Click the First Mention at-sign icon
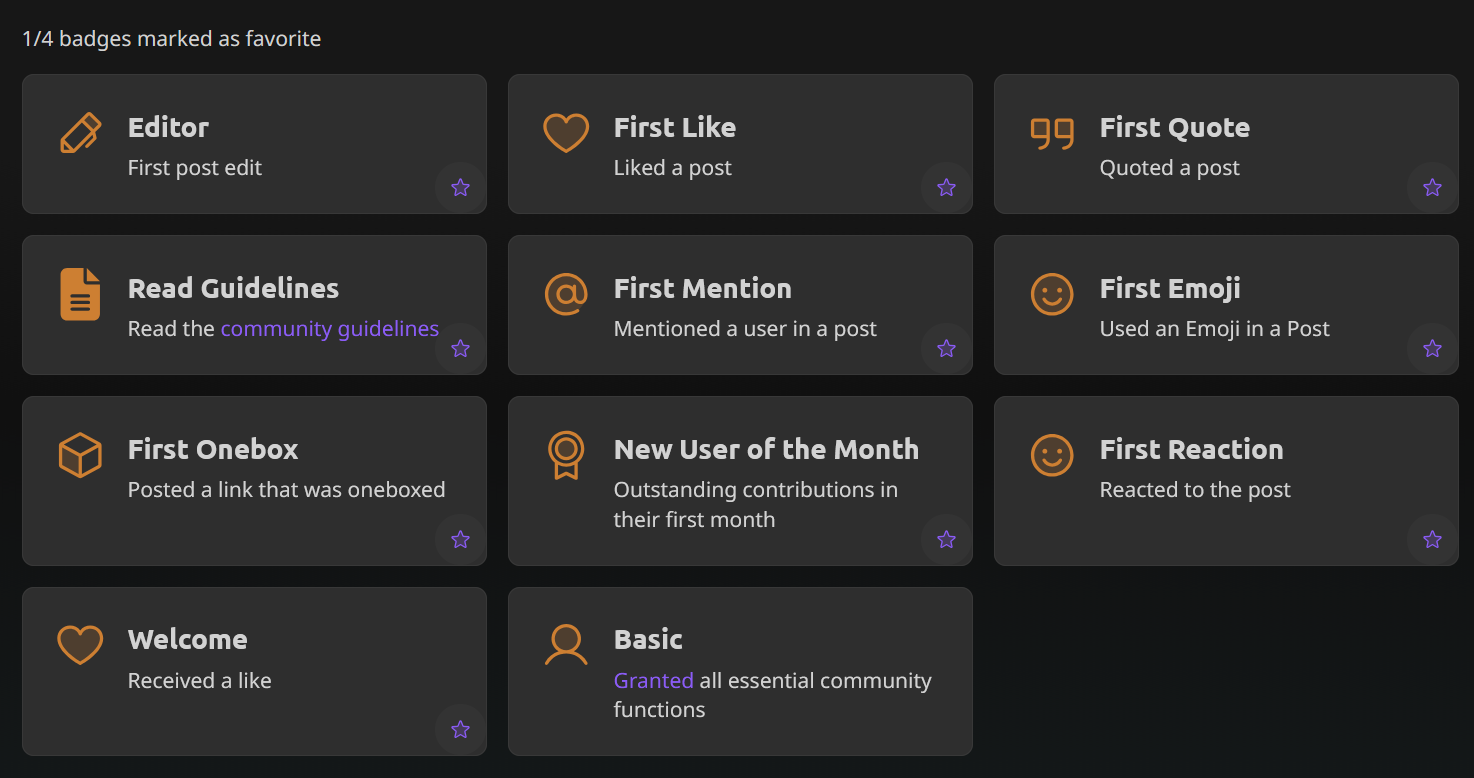This screenshot has height=778, width=1474. click(x=566, y=294)
